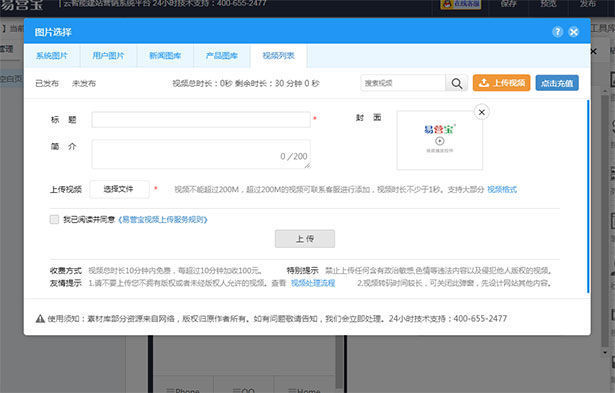Screen dimensions: 615x393
Task: Click the 使用须知 warning triangle icon
Action: [x=40, y=319]
